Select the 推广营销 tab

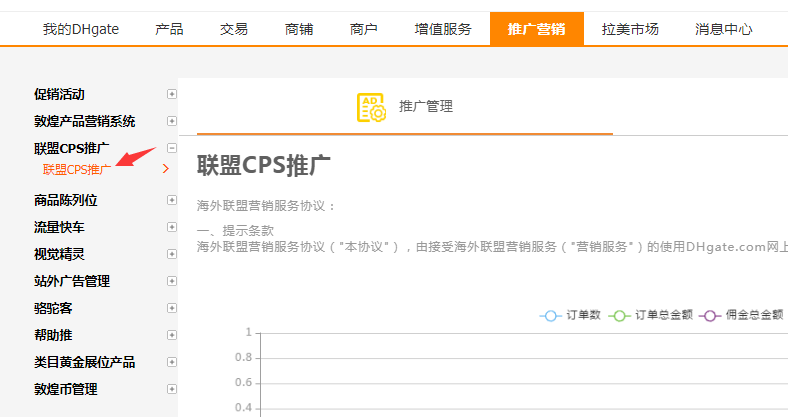(x=537, y=29)
